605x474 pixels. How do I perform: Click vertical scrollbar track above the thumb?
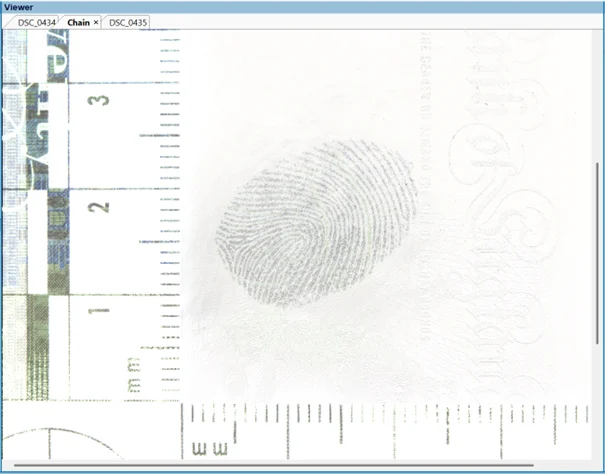coord(598,90)
